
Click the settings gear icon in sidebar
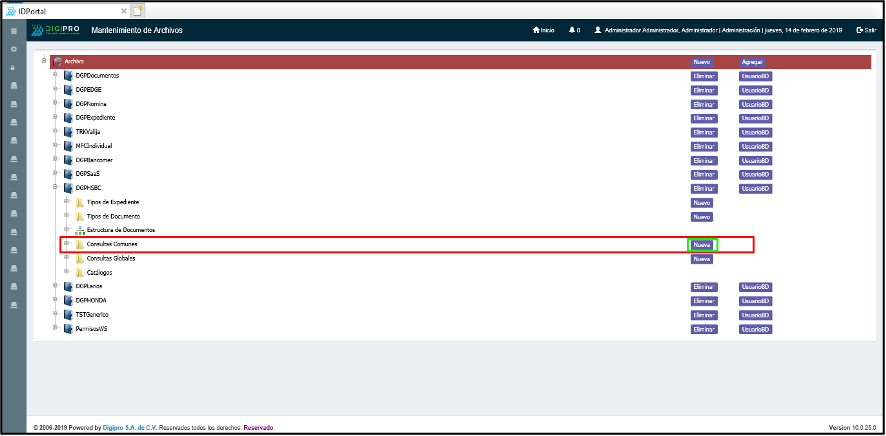[13, 49]
